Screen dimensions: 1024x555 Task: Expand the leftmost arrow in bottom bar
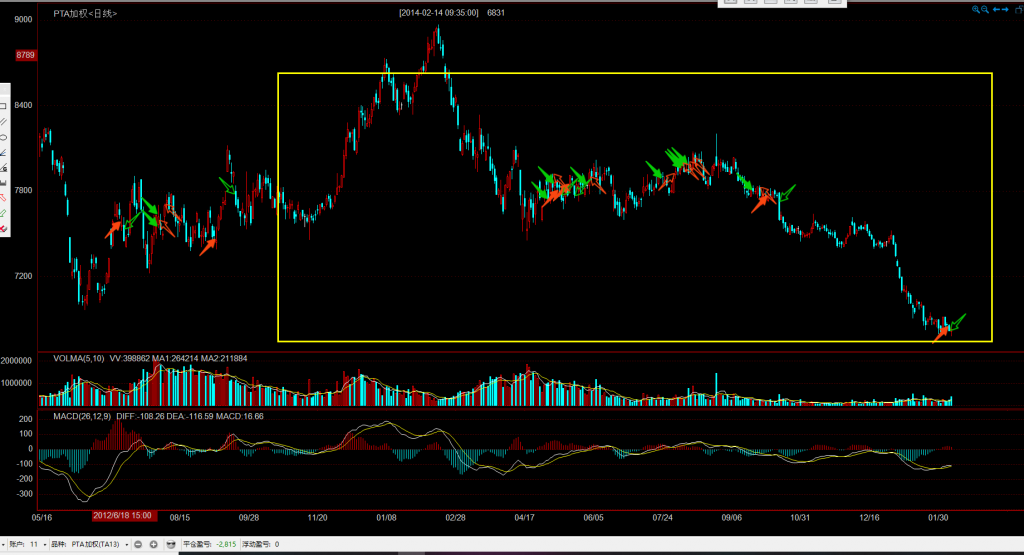[x=4, y=544]
